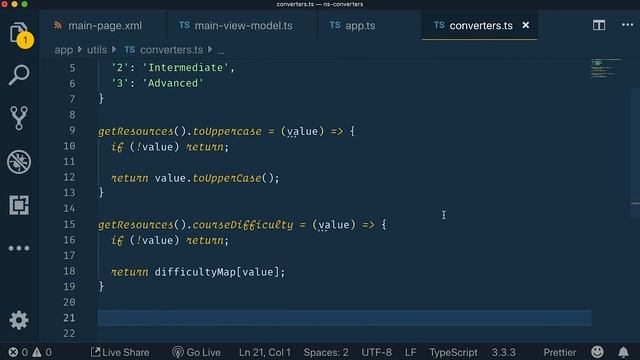Image resolution: width=640 pixels, height=360 pixels.
Task: Click the utils breadcrumb folder
Action: pos(97,50)
